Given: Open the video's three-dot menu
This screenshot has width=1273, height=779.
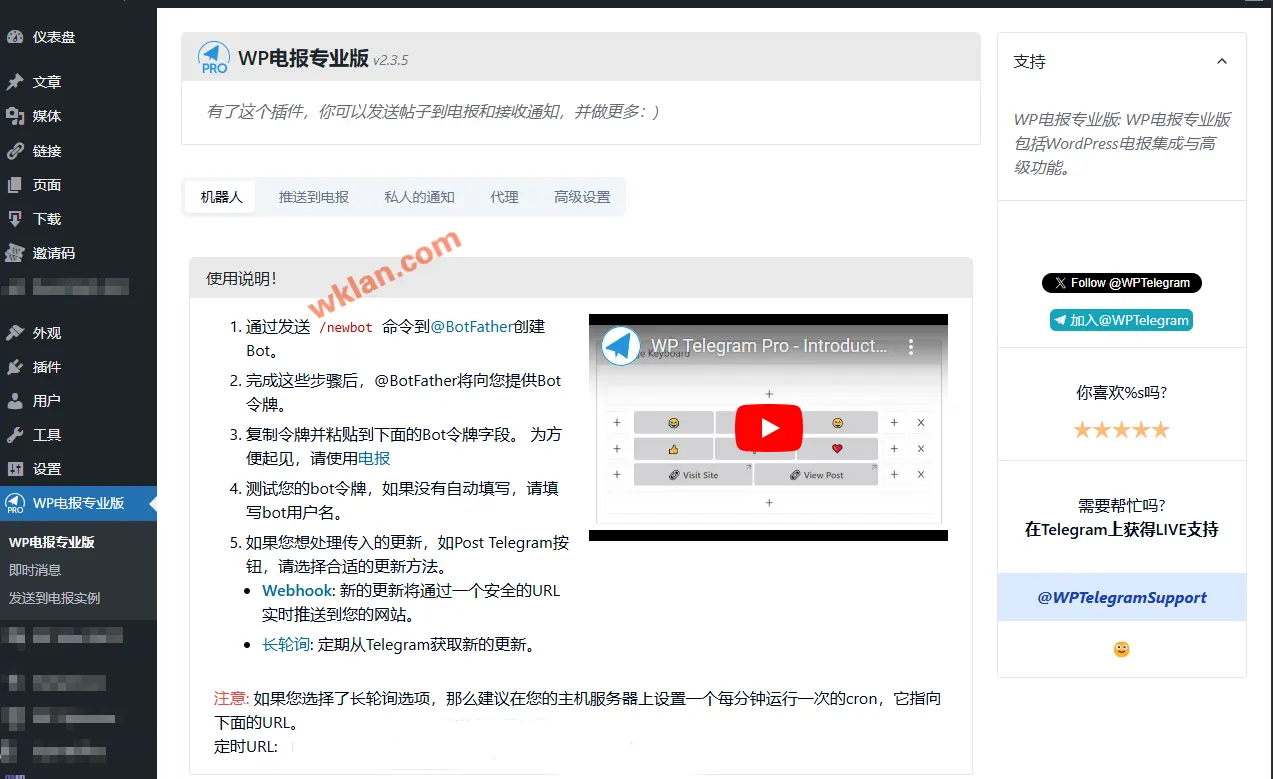Looking at the screenshot, I should 911,347.
